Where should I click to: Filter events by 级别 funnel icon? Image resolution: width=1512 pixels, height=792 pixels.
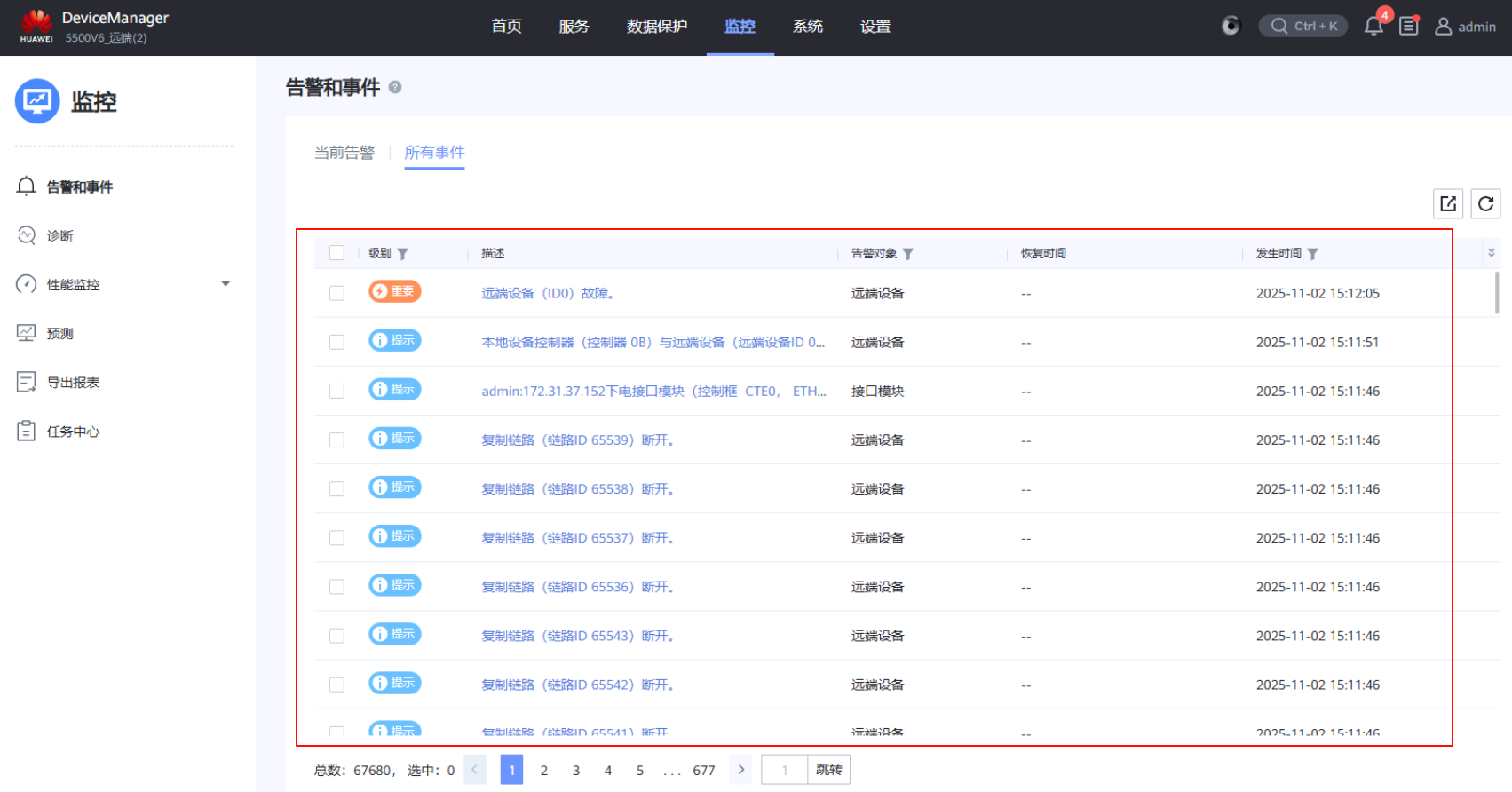pyautogui.click(x=403, y=254)
